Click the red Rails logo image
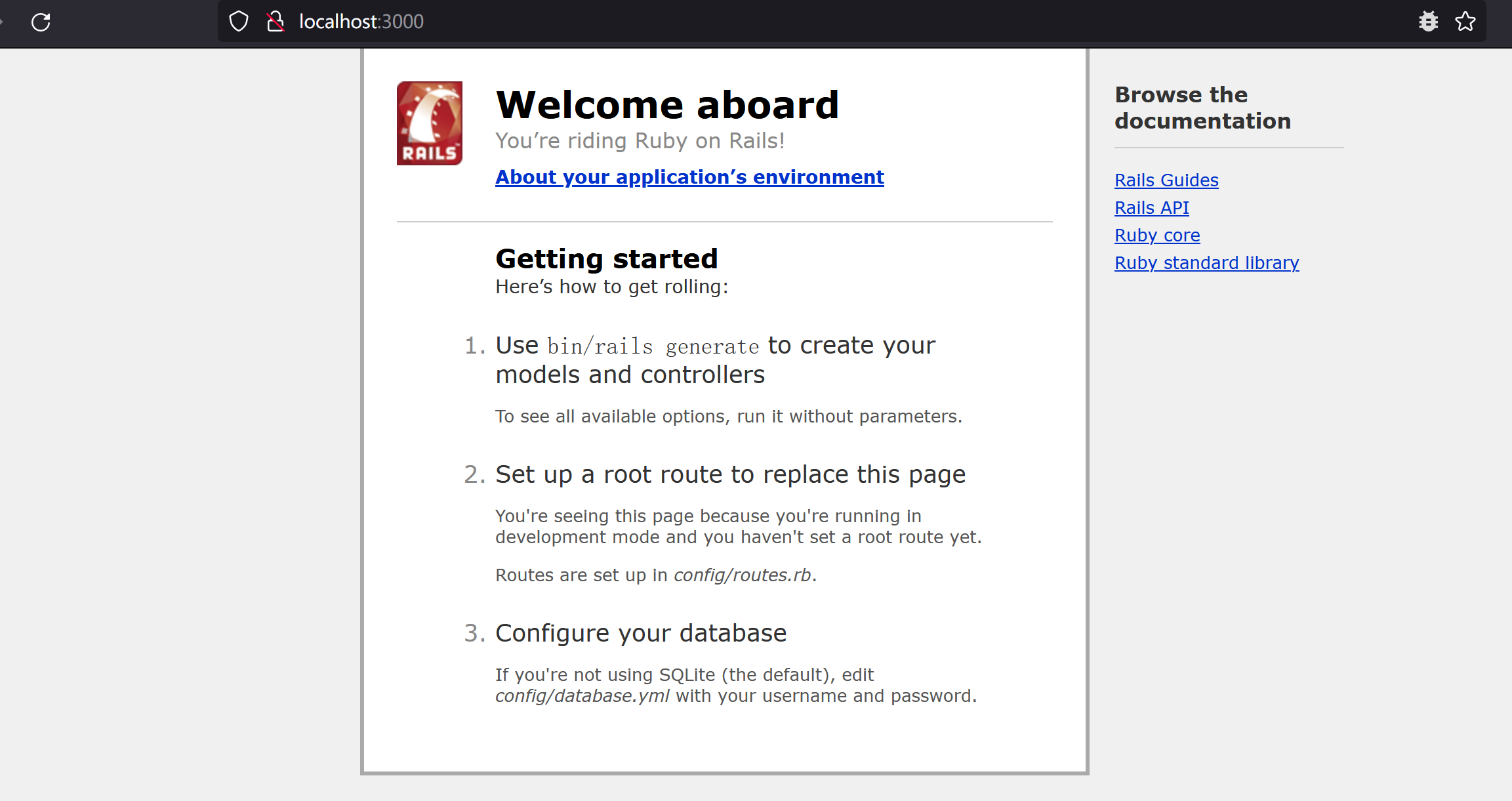This screenshot has height=801, width=1512. pos(430,123)
